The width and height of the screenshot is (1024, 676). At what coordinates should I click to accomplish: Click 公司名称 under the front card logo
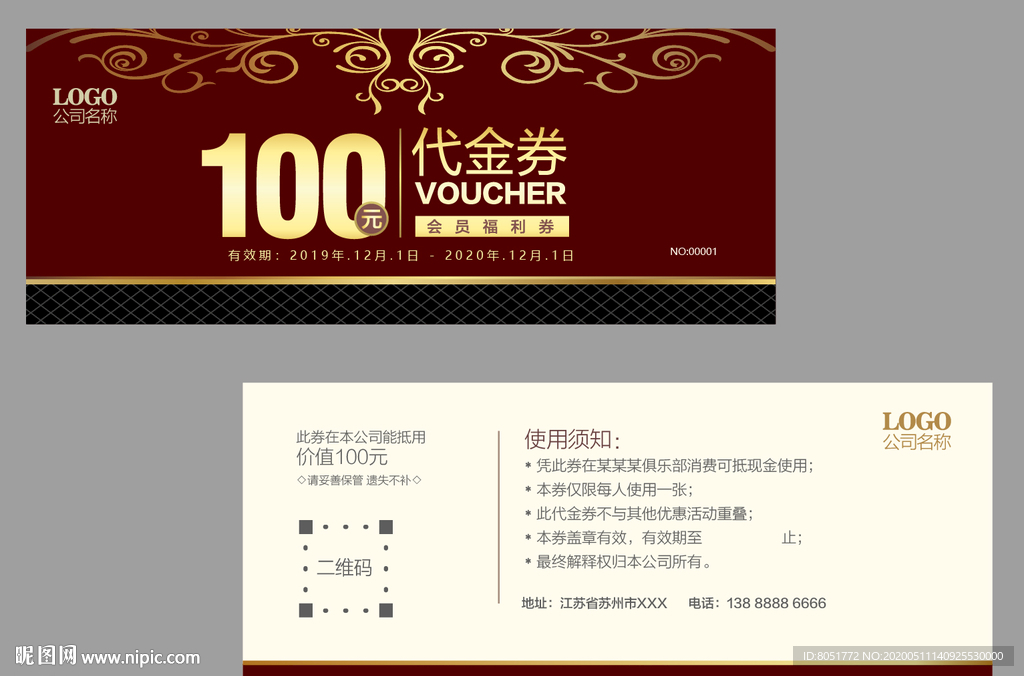click(85, 116)
